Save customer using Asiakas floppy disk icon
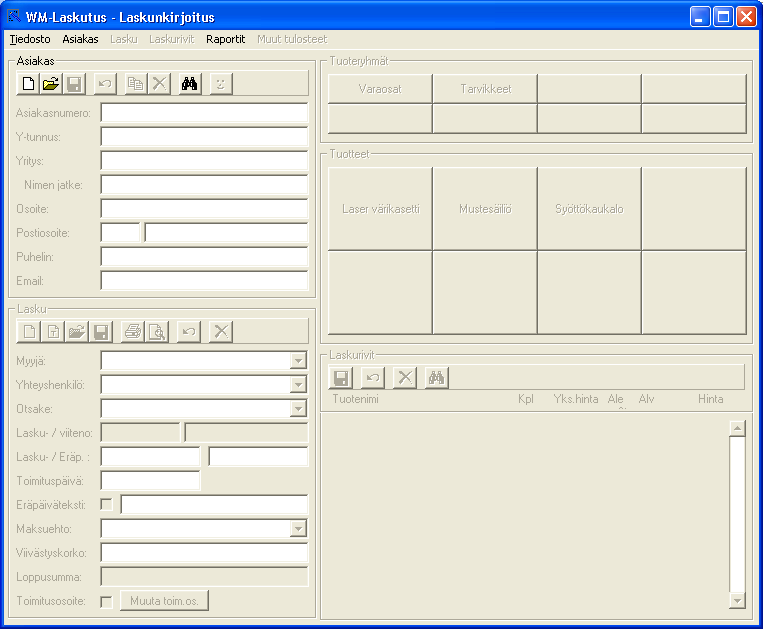 pyautogui.click(x=74, y=84)
